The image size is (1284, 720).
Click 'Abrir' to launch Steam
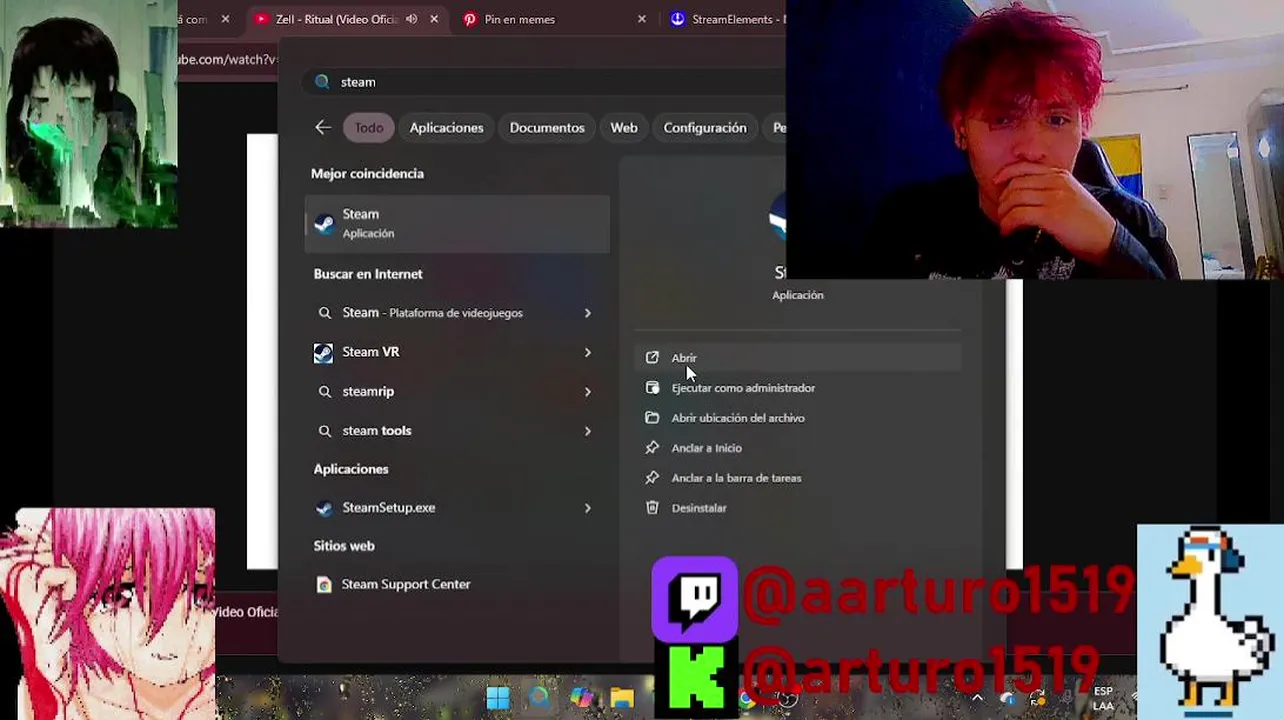pyautogui.click(x=798, y=358)
